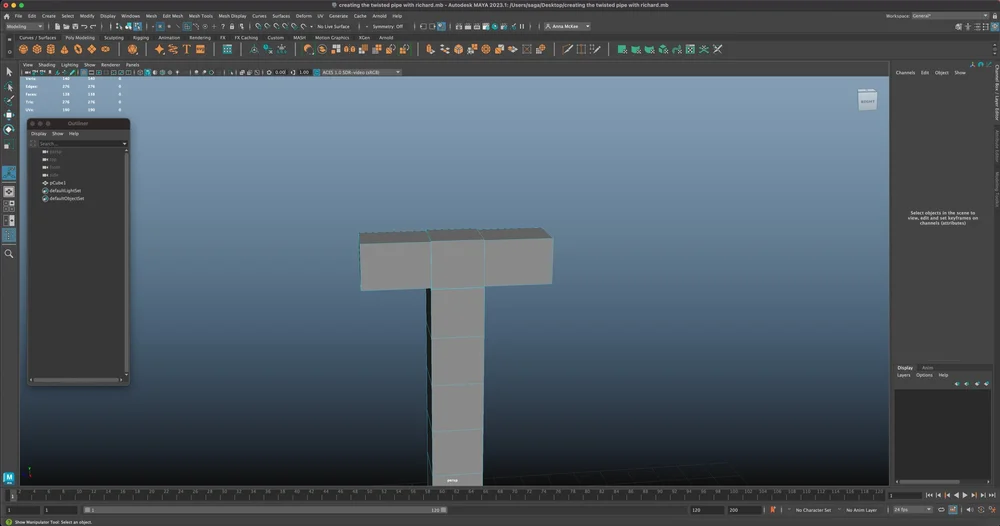Image resolution: width=1000 pixels, height=526 pixels.
Task: Toggle the pause button in the status line
Action: [x=522, y=27]
